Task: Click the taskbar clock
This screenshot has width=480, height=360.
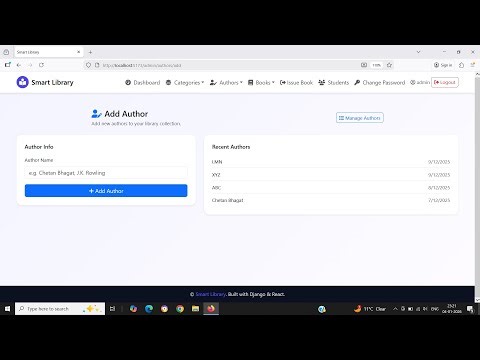Action: [452, 309]
